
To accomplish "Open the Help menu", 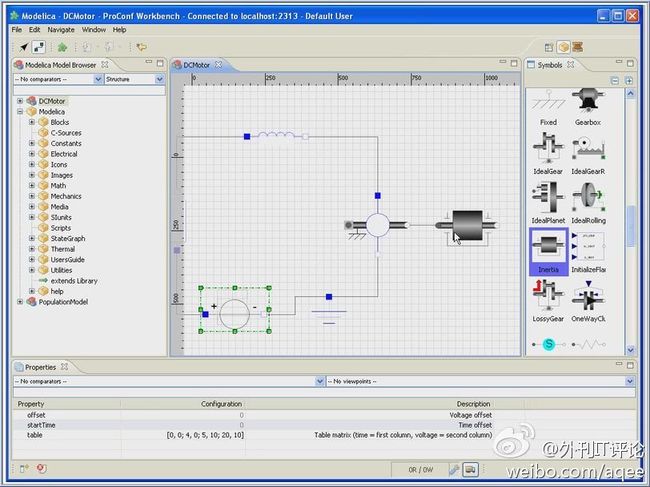I will click(x=119, y=30).
